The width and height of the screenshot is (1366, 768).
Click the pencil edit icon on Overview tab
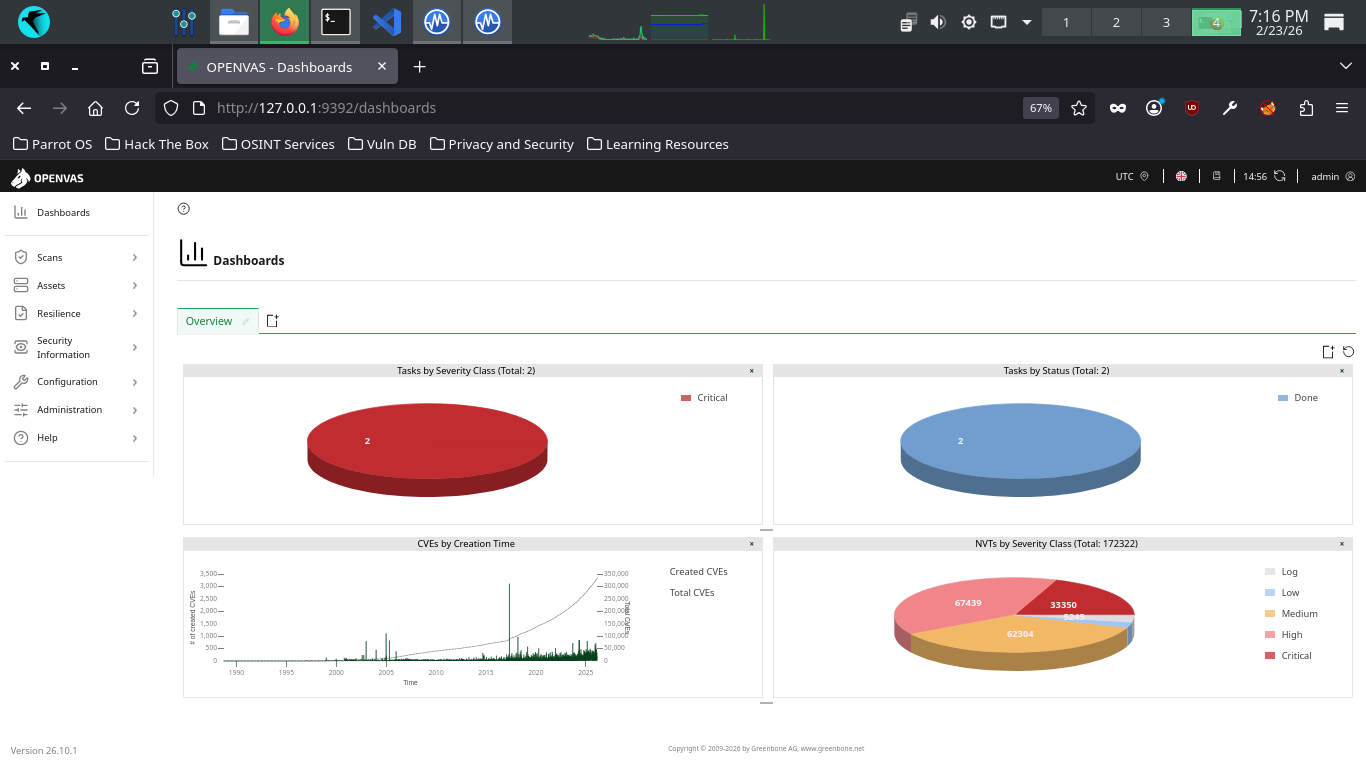pyautogui.click(x=246, y=321)
